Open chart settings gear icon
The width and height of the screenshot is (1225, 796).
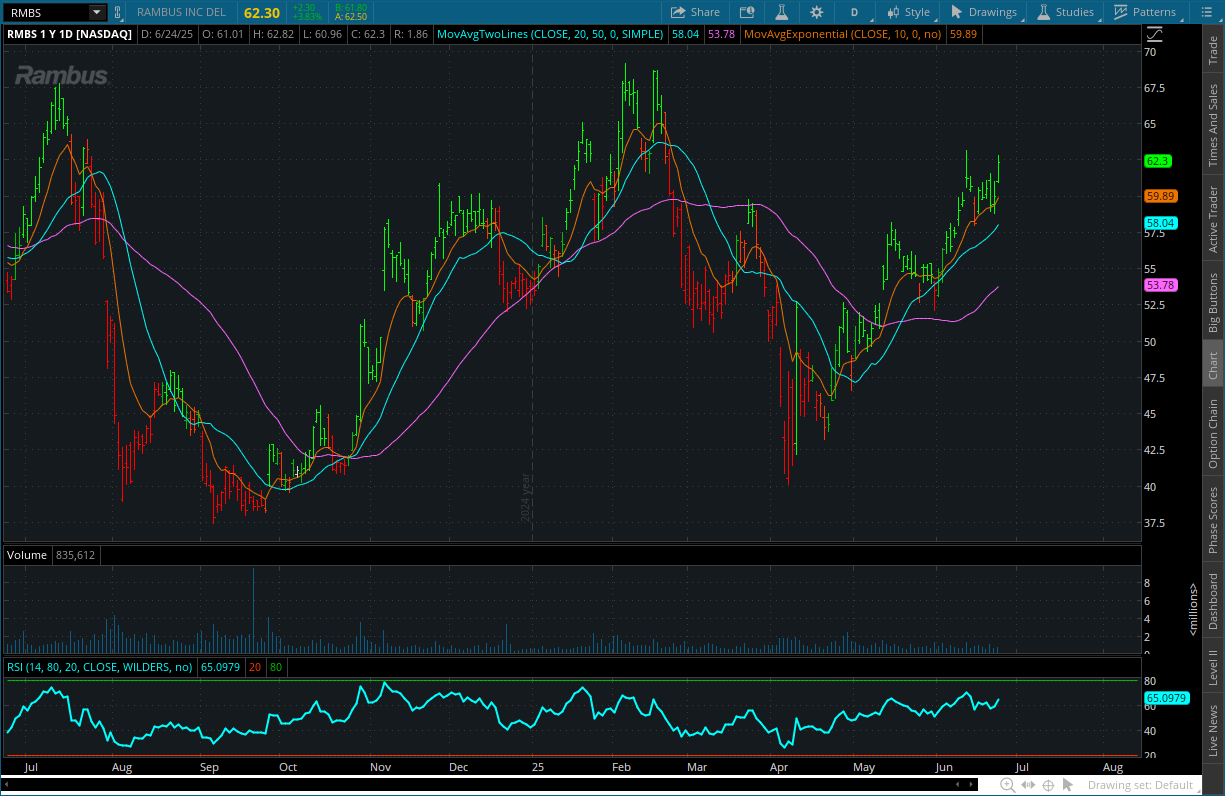coord(817,12)
